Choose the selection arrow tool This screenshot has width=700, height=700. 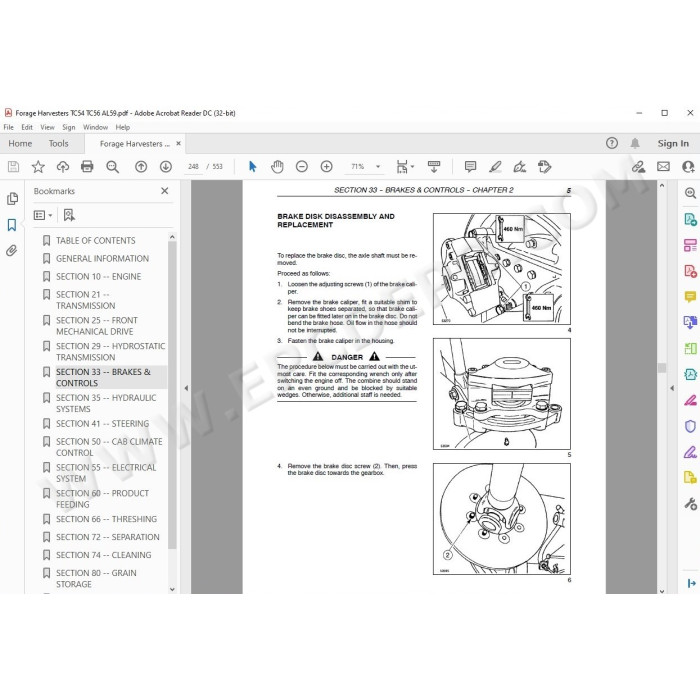click(253, 167)
